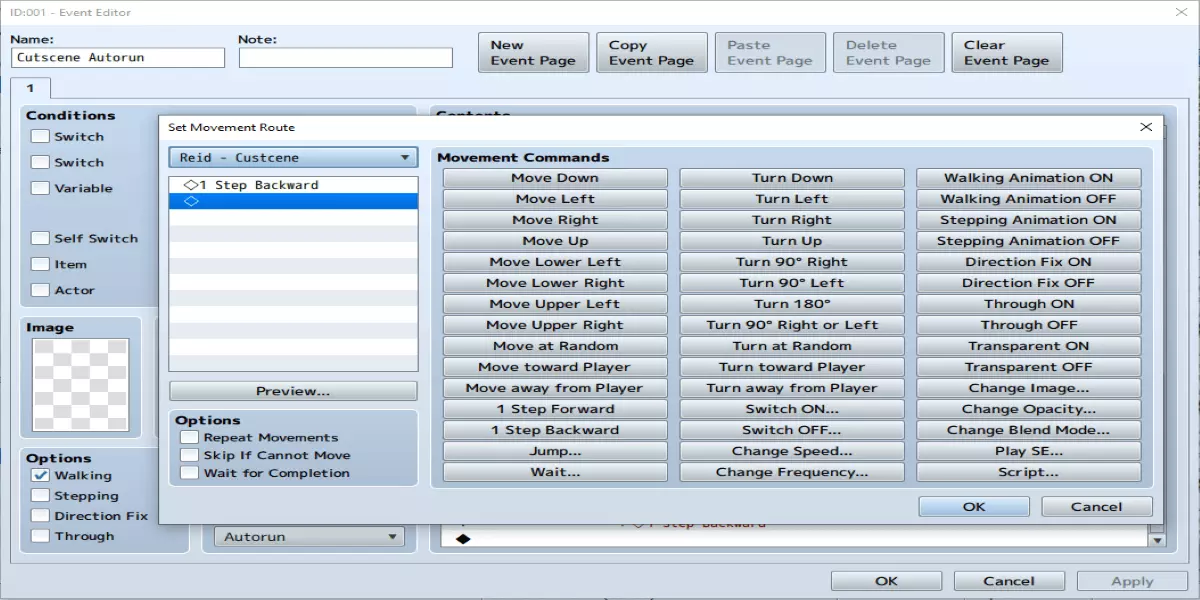The height and width of the screenshot is (600, 1200).
Task: Enable Repeat Movements option
Action: pyautogui.click(x=190, y=437)
